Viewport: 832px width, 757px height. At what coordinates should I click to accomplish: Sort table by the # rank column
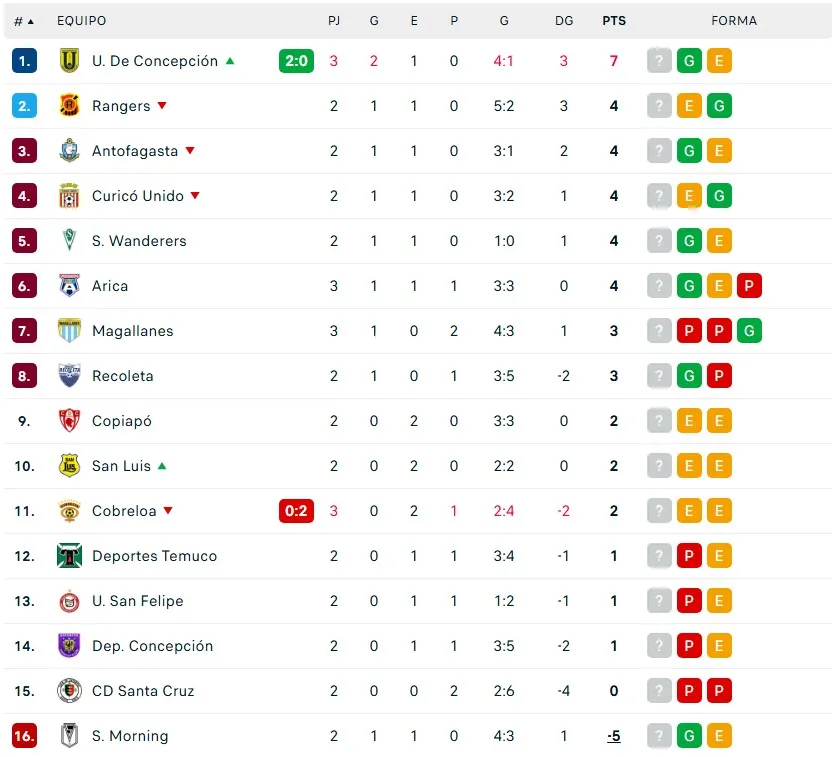pos(24,21)
